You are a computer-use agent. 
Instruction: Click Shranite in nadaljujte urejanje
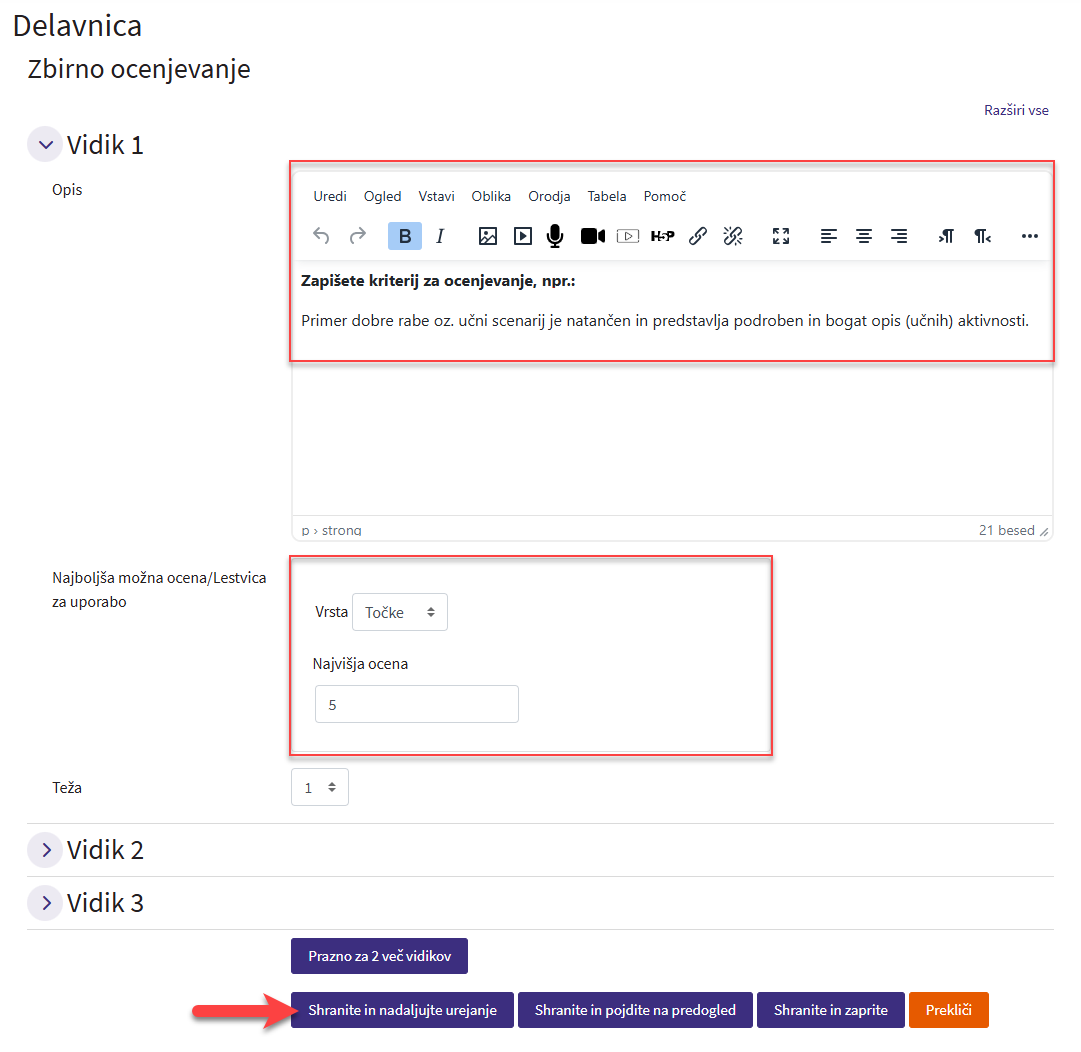[x=403, y=1010]
